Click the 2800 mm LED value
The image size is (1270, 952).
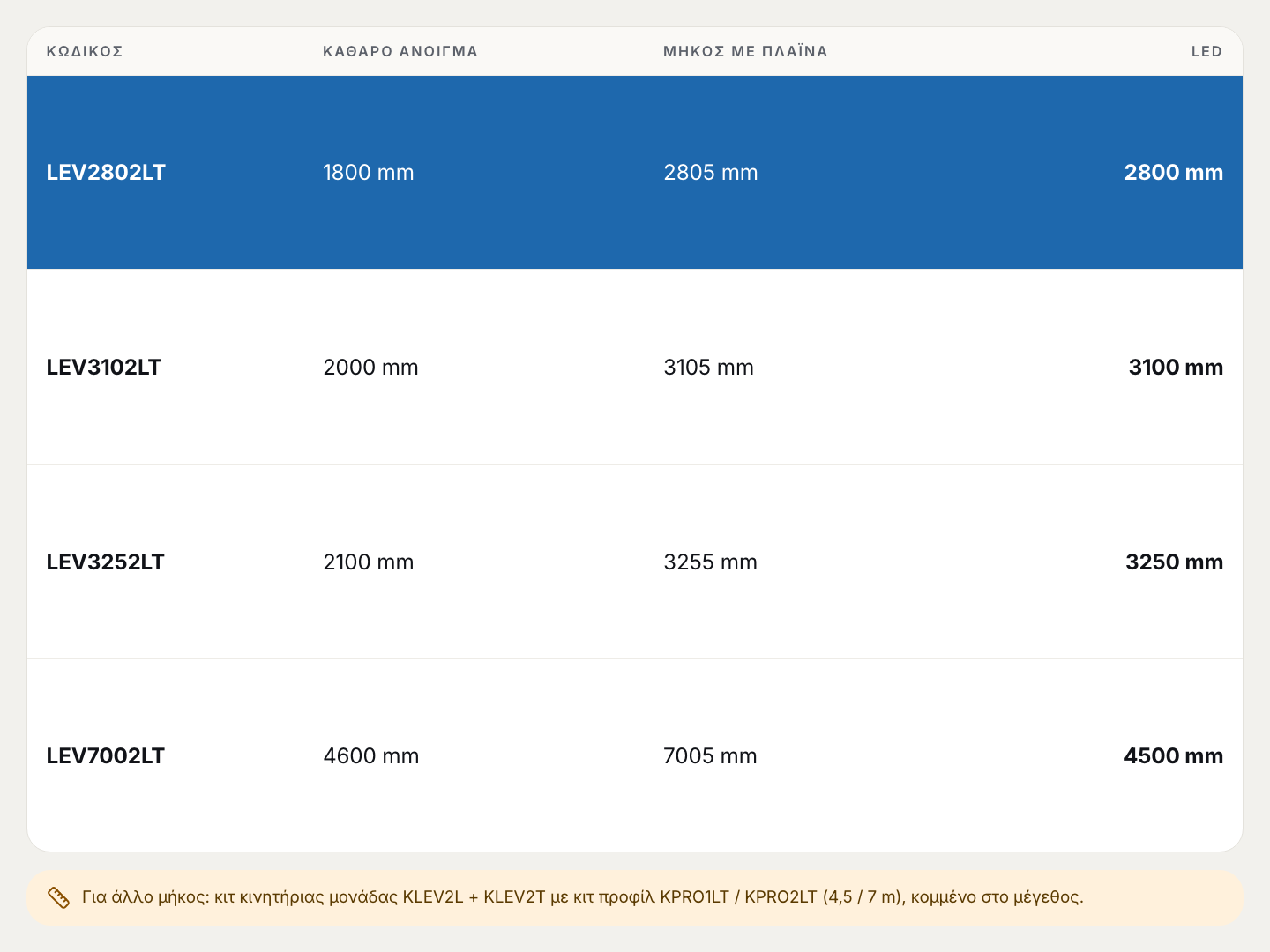point(1174,172)
